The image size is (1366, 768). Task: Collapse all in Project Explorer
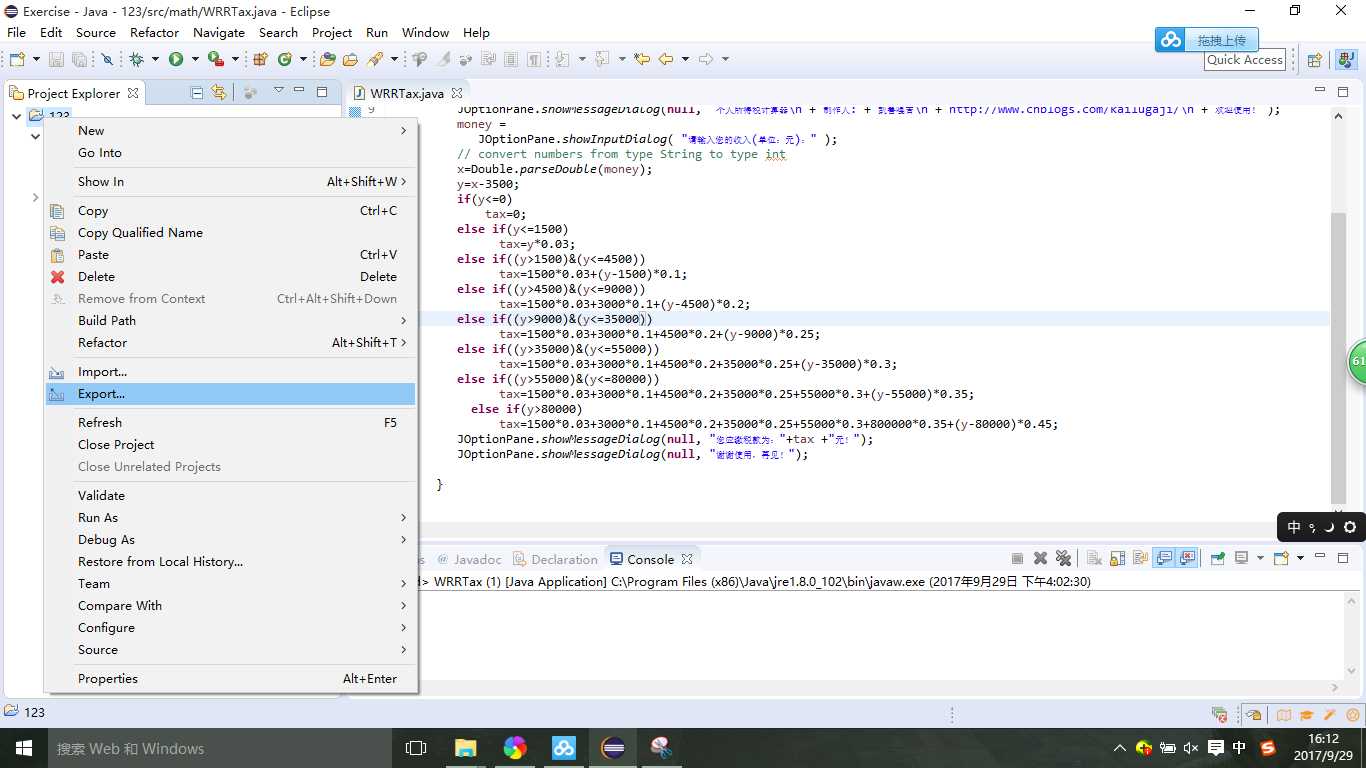[x=197, y=93]
